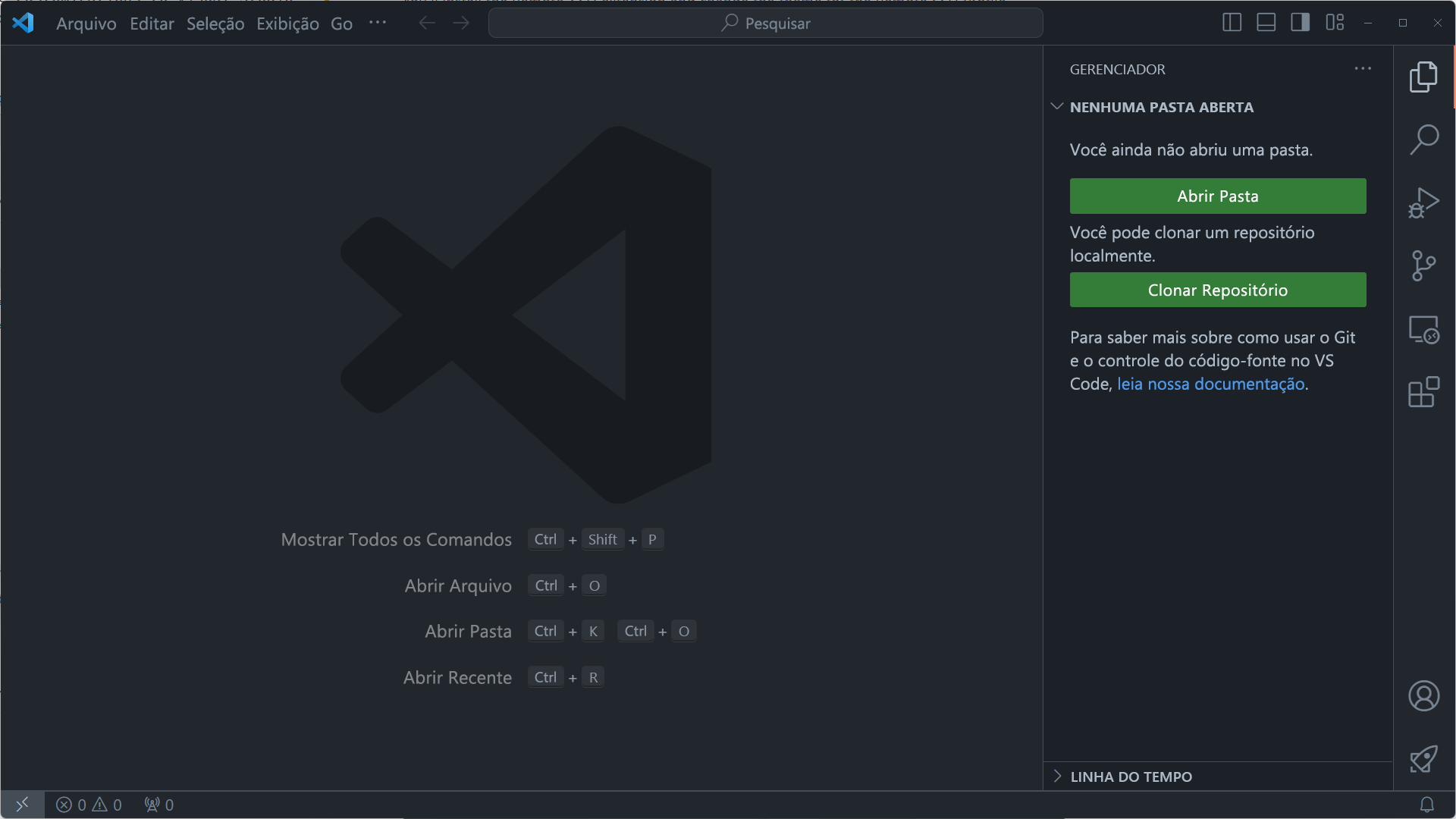Image resolution: width=1456 pixels, height=819 pixels.
Task: Open the Arquivo menu
Action: (x=84, y=24)
